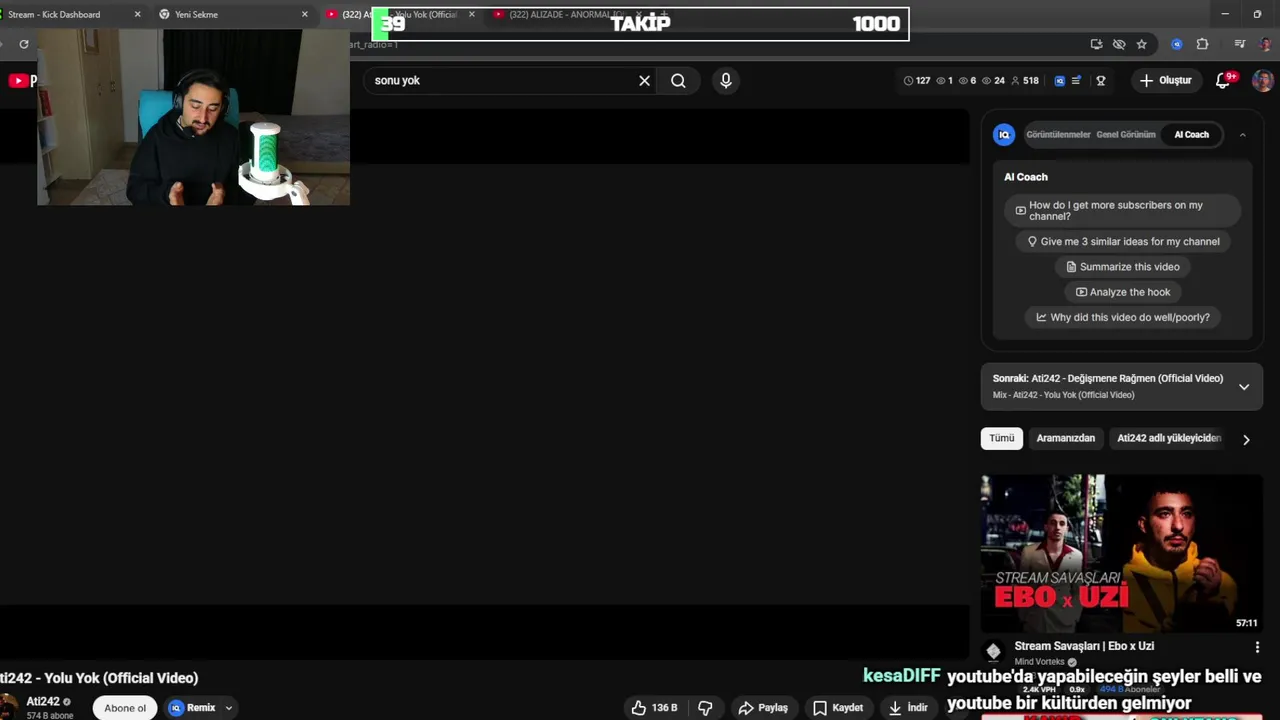
Task: Open the Ati242 channel name link
Action: [43, 702]
